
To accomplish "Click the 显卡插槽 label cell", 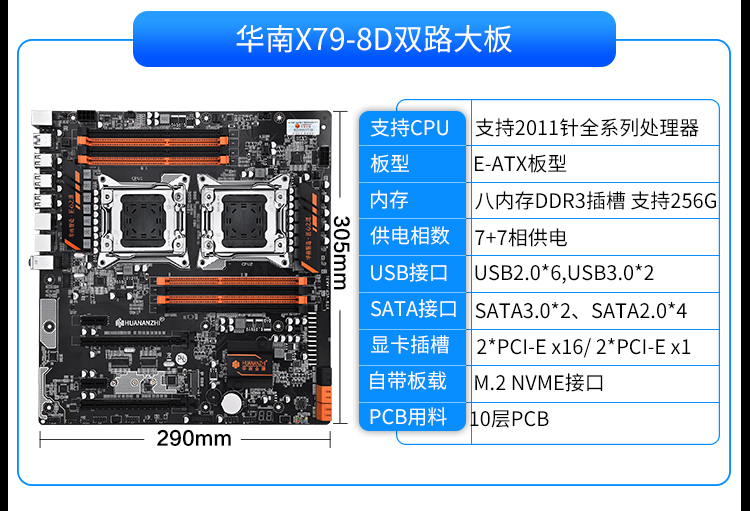I will [x=412, y=346].
